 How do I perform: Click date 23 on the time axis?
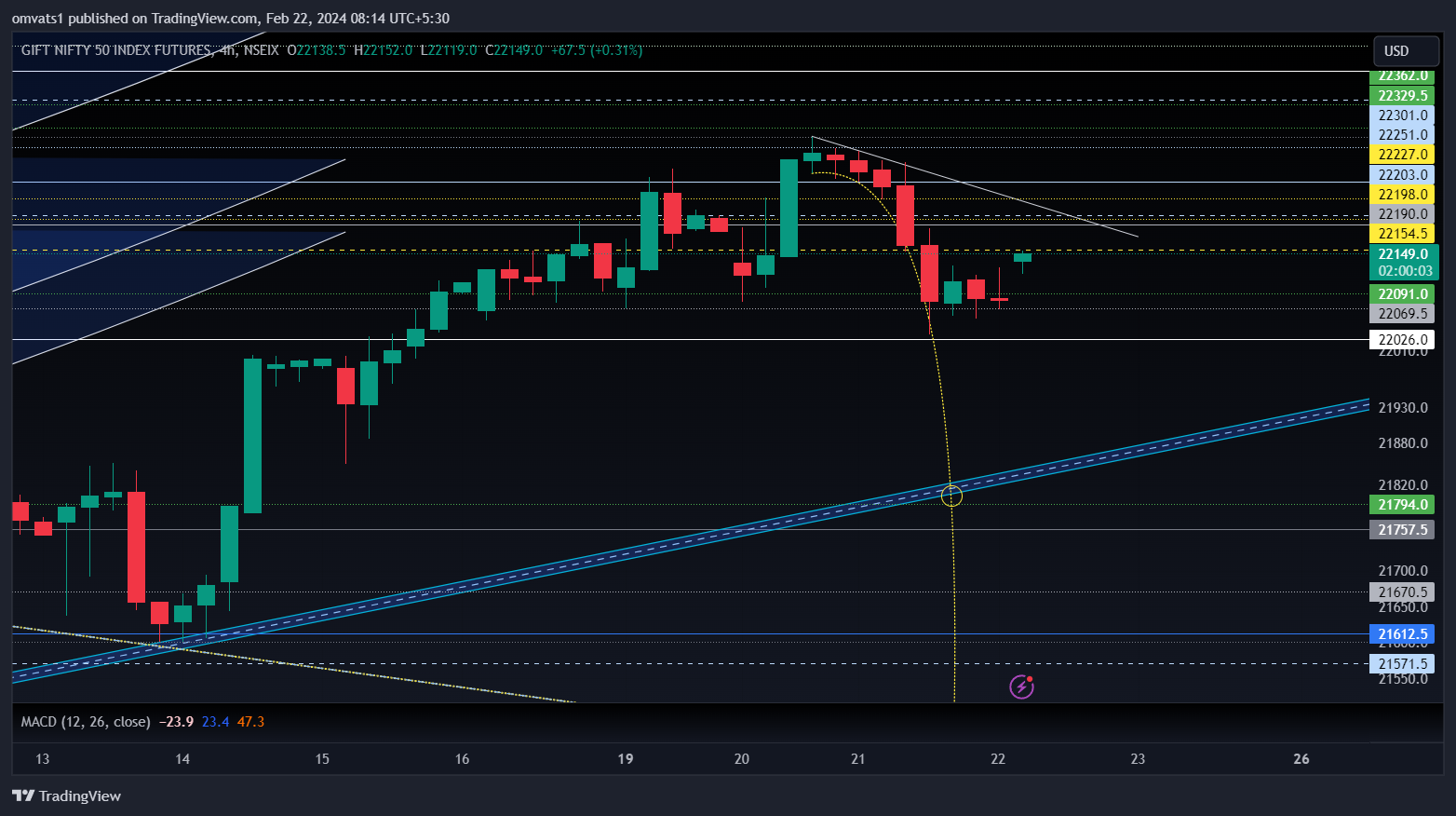point(1138,759)
